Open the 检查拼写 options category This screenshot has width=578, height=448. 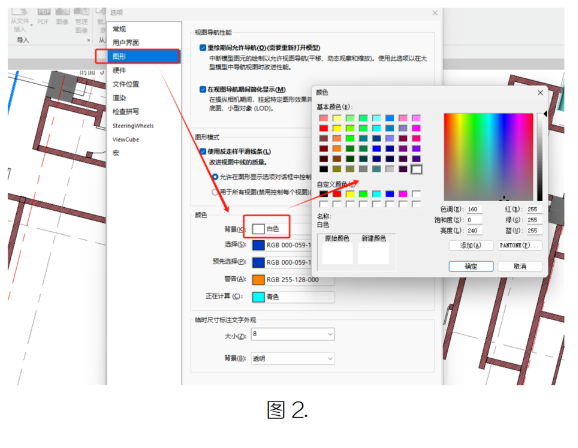point(126,112)
